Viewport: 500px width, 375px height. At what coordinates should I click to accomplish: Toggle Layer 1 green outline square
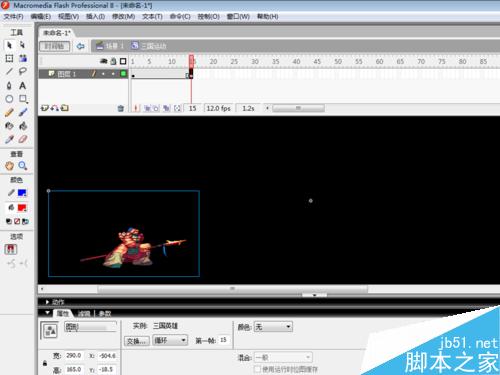pyautogui.click(x=123, y=74)
